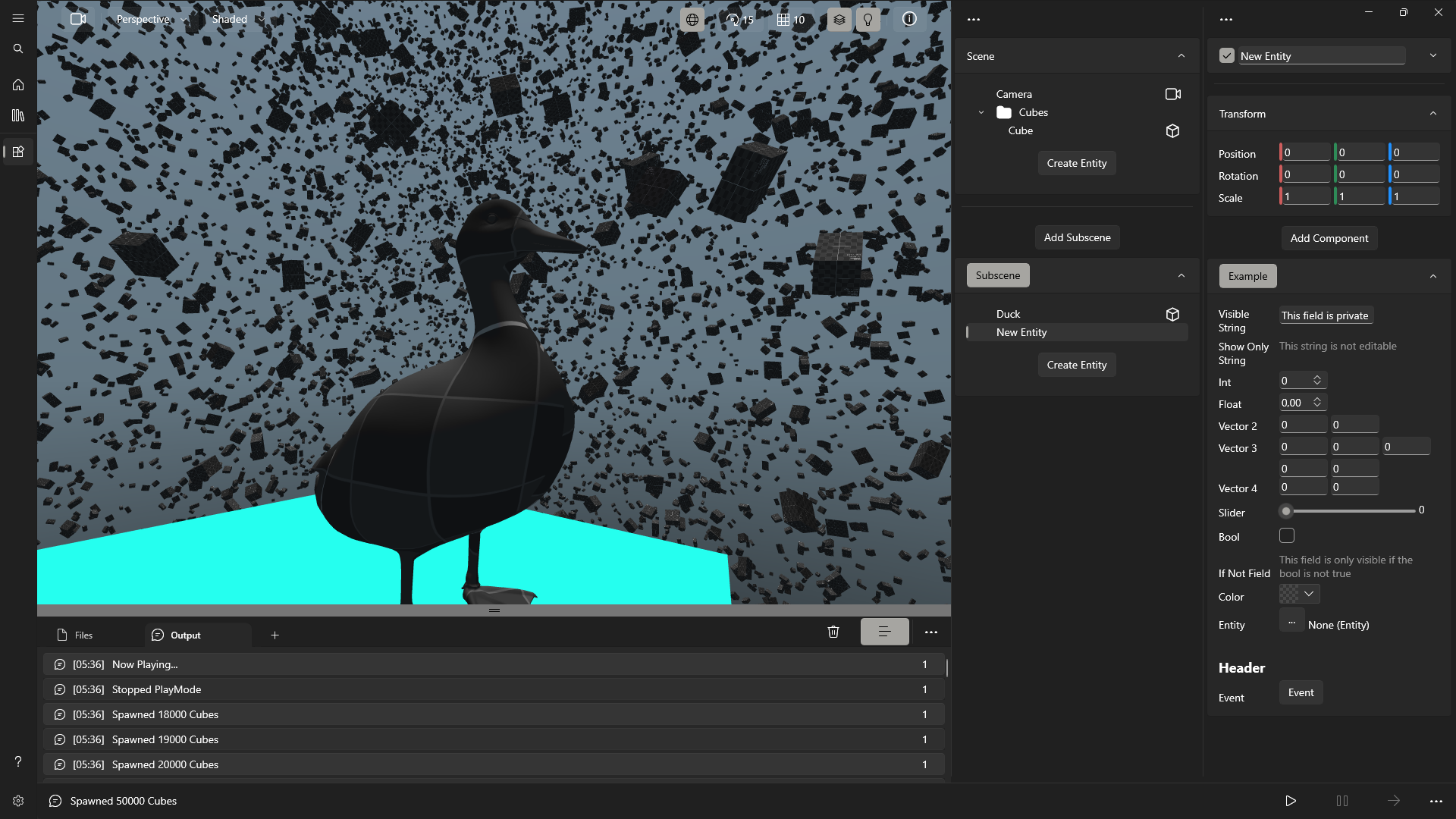Screen dimensions: 1456x819
Task: Click Create Entity under Subscene
Action: click(x=1077, y=366)
